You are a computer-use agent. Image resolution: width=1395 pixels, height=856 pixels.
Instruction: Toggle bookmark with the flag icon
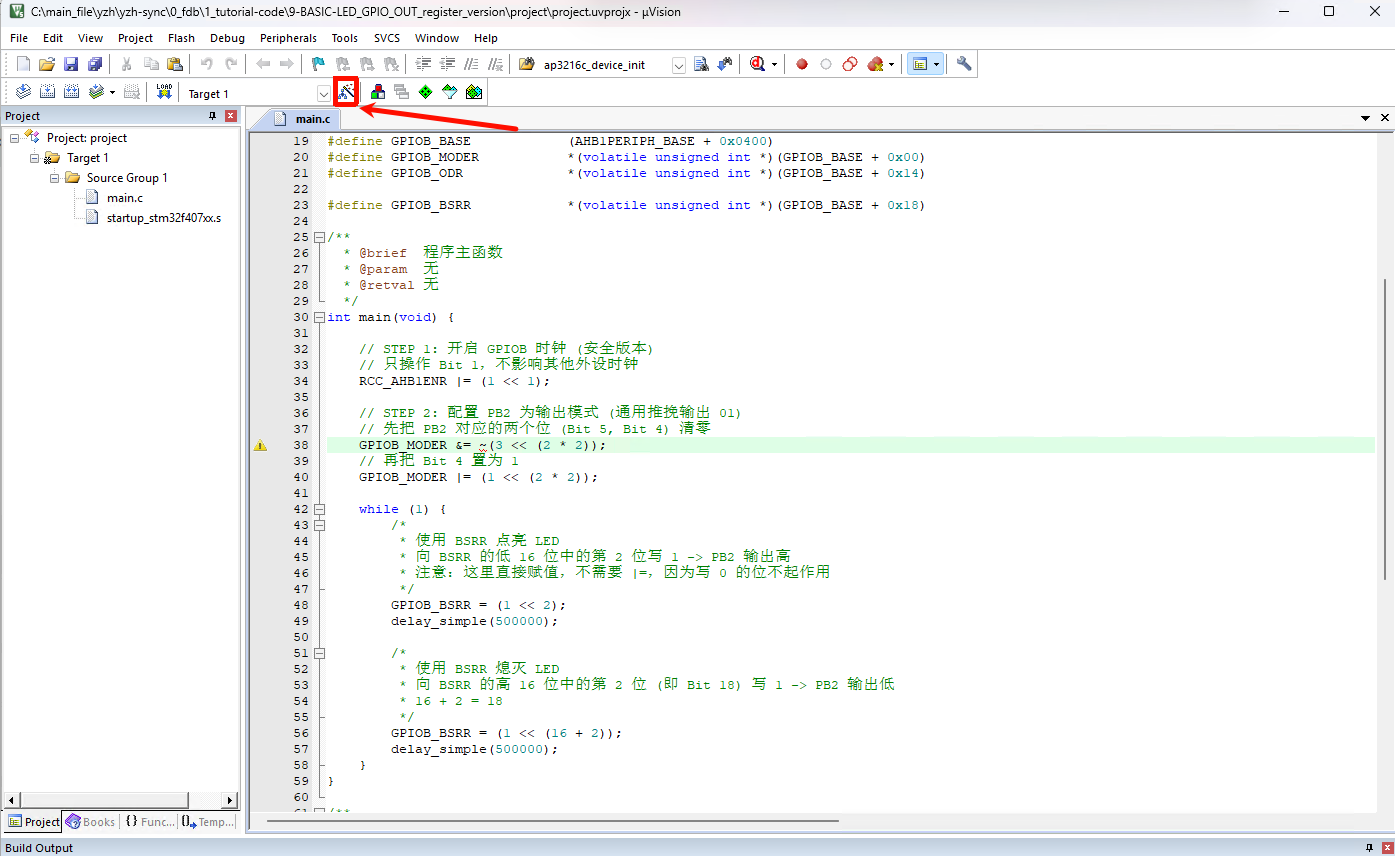(x=318, y=64)
